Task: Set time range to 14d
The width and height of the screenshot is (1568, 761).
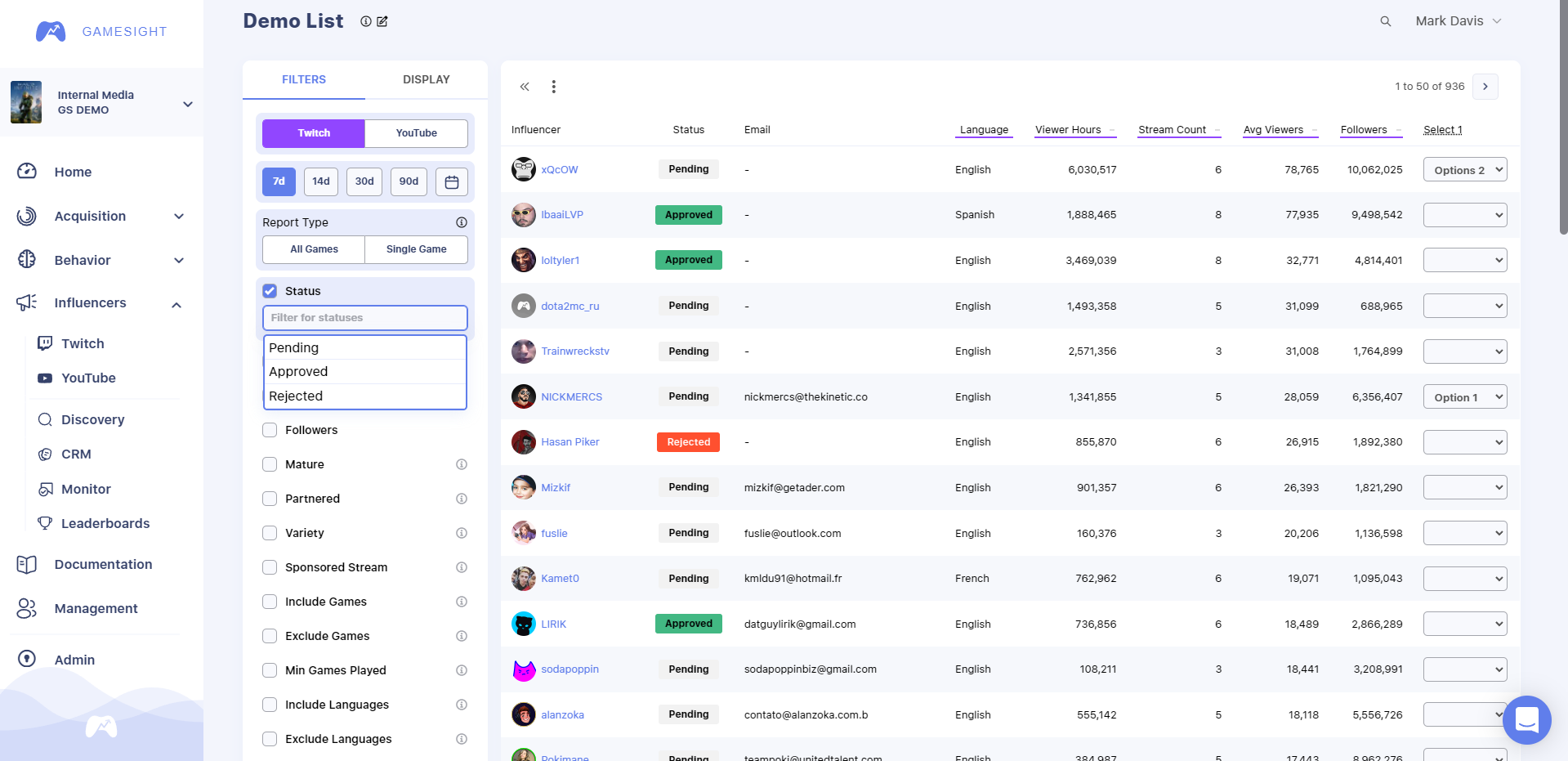Action: point(321,181)
